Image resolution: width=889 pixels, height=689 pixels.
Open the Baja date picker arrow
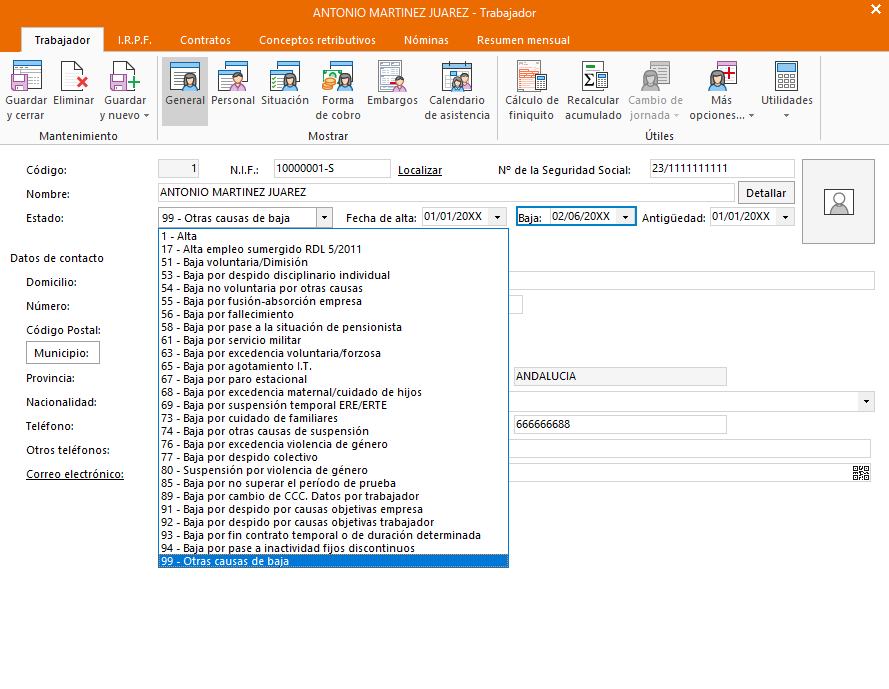(625, 217)
